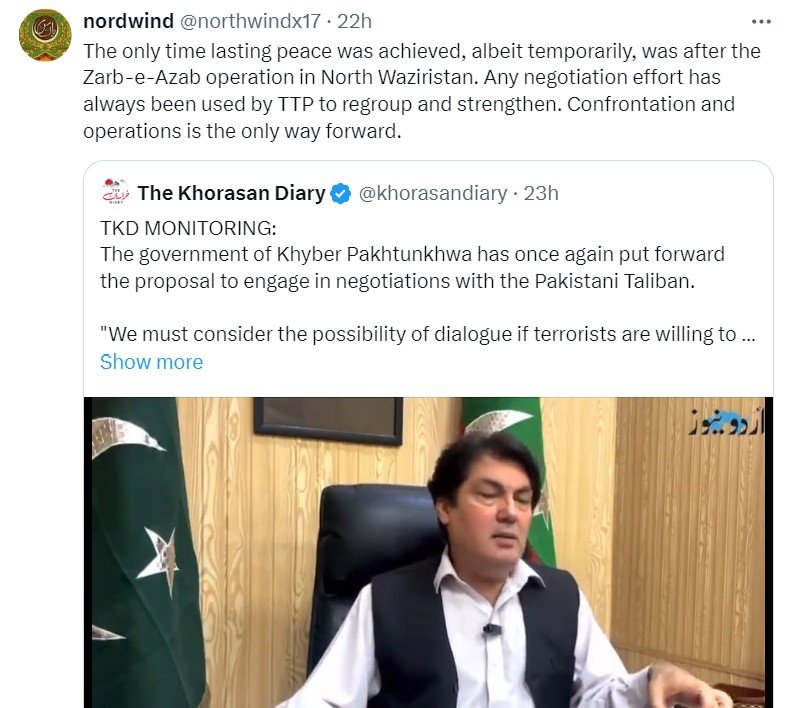Open the @northwindx17 handle
Screen dimensions: 790x708
tap(250, 21)
